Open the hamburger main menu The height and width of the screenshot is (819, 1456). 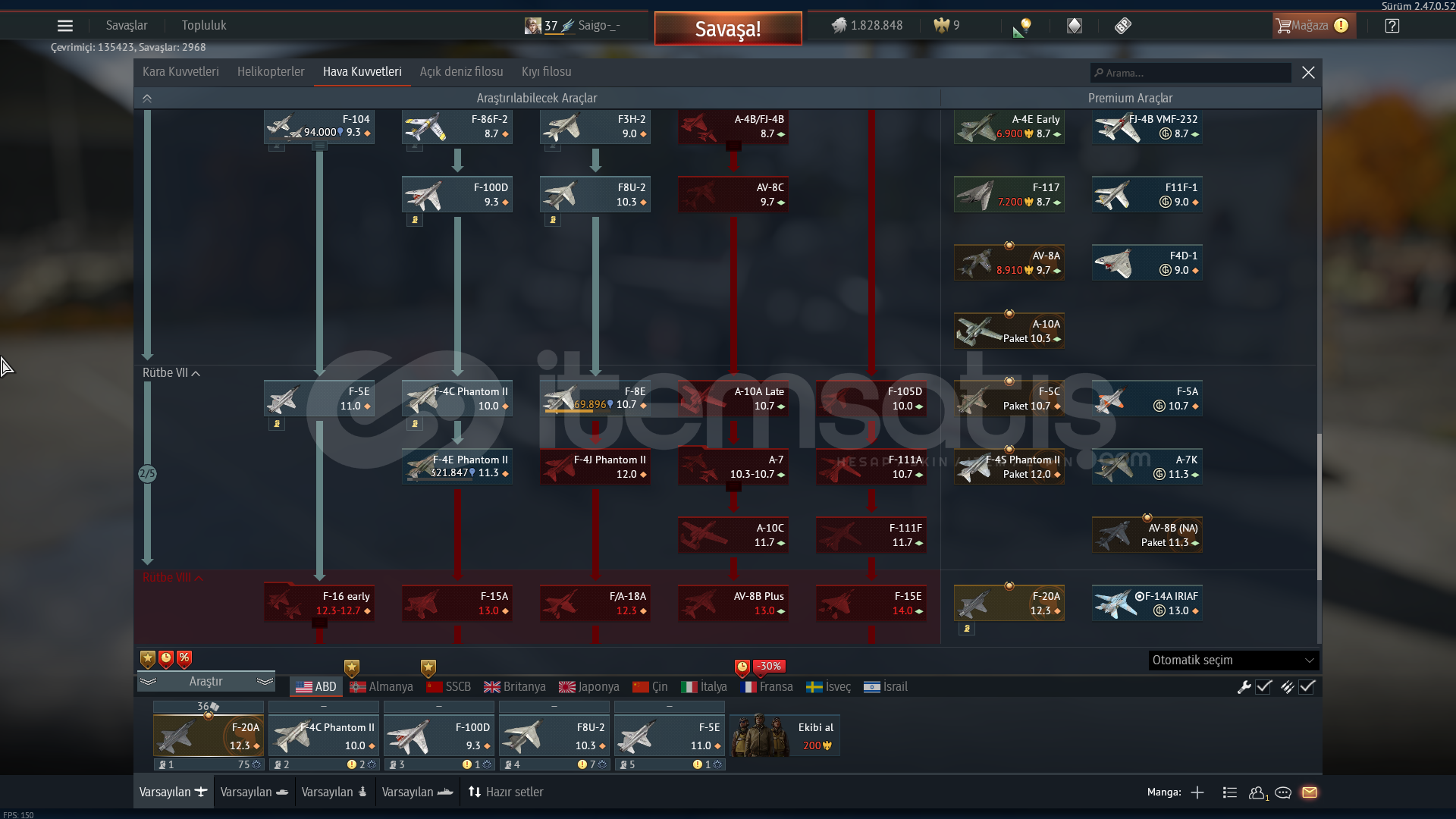point(65,26)
